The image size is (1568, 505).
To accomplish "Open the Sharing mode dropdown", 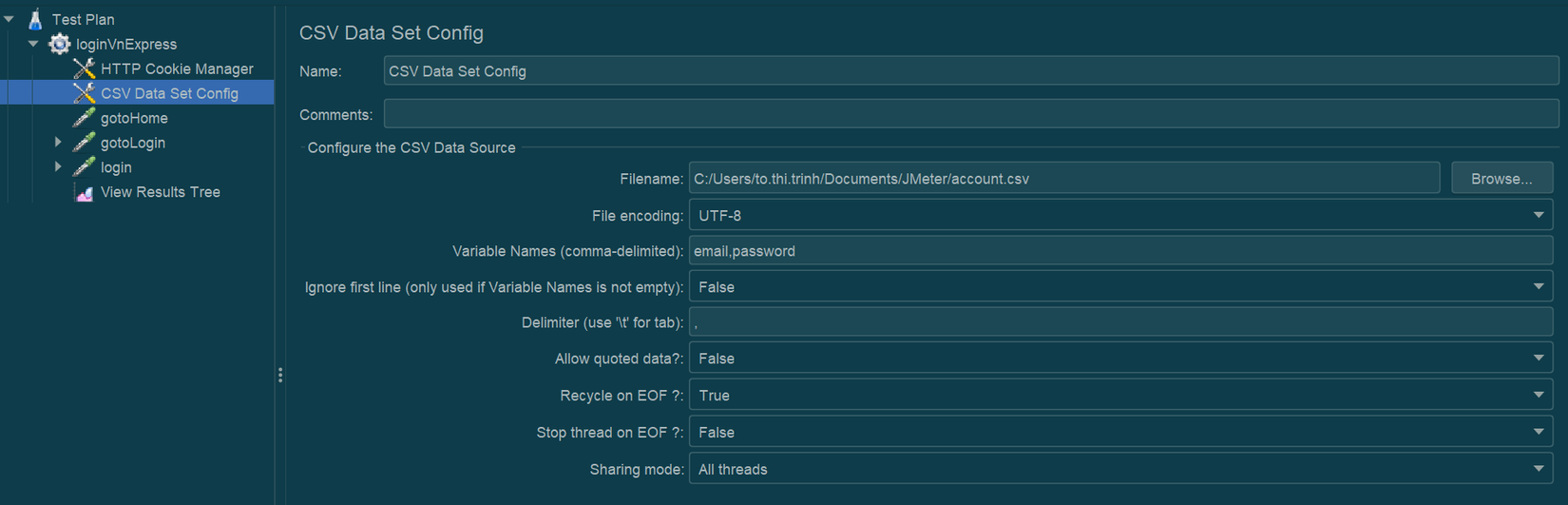I will [x=1538, y=469].
